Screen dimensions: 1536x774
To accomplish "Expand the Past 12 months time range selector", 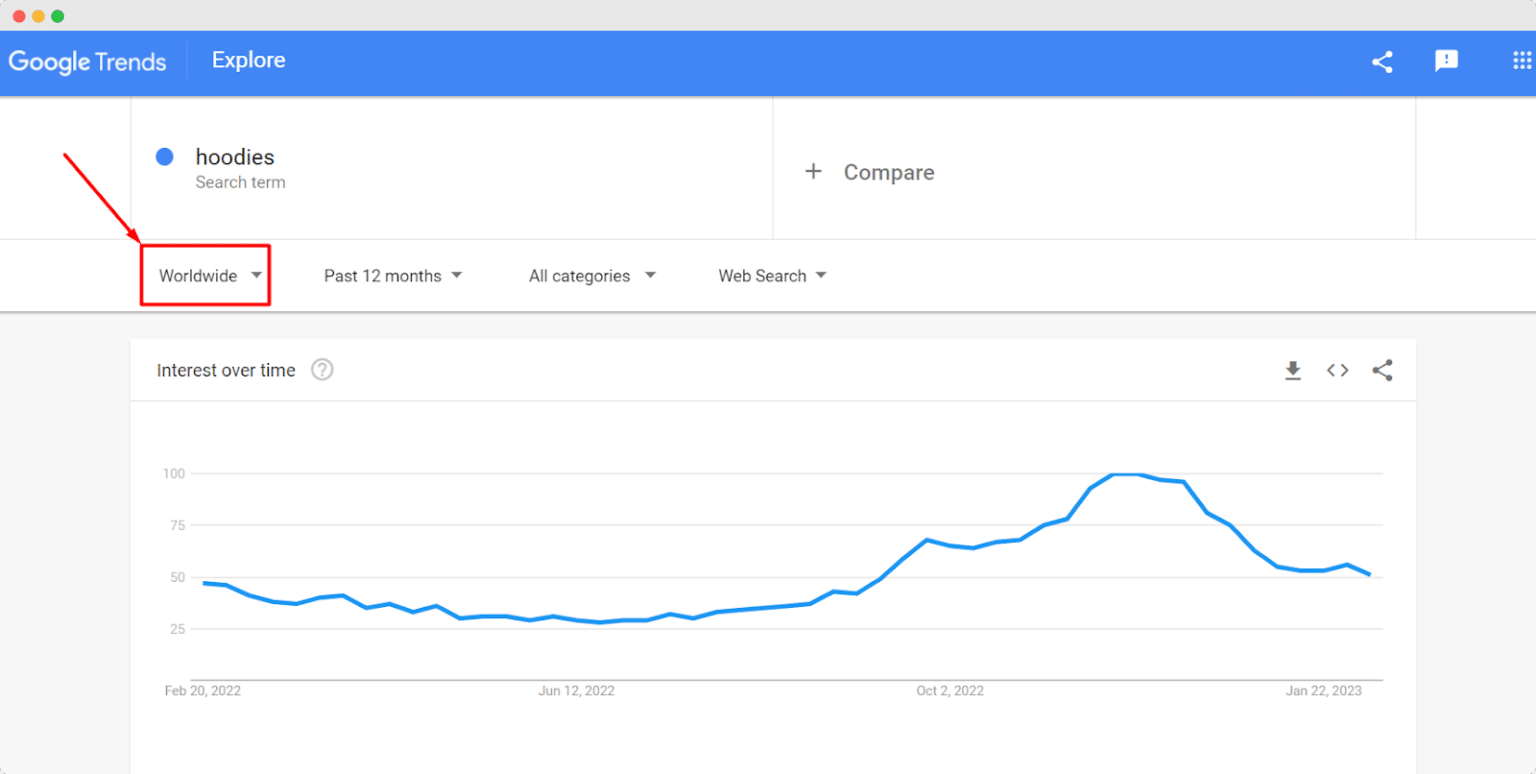I will (x=392, y=275).
